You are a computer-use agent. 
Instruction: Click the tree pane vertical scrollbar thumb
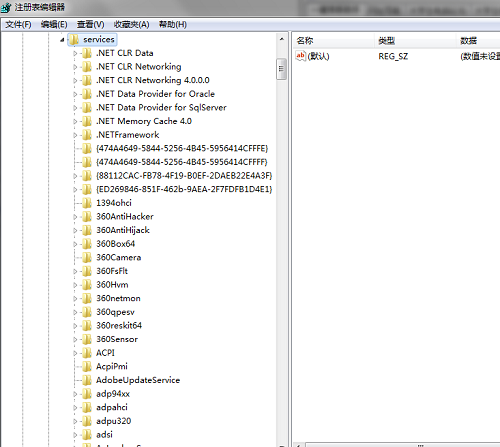[282, 69]
